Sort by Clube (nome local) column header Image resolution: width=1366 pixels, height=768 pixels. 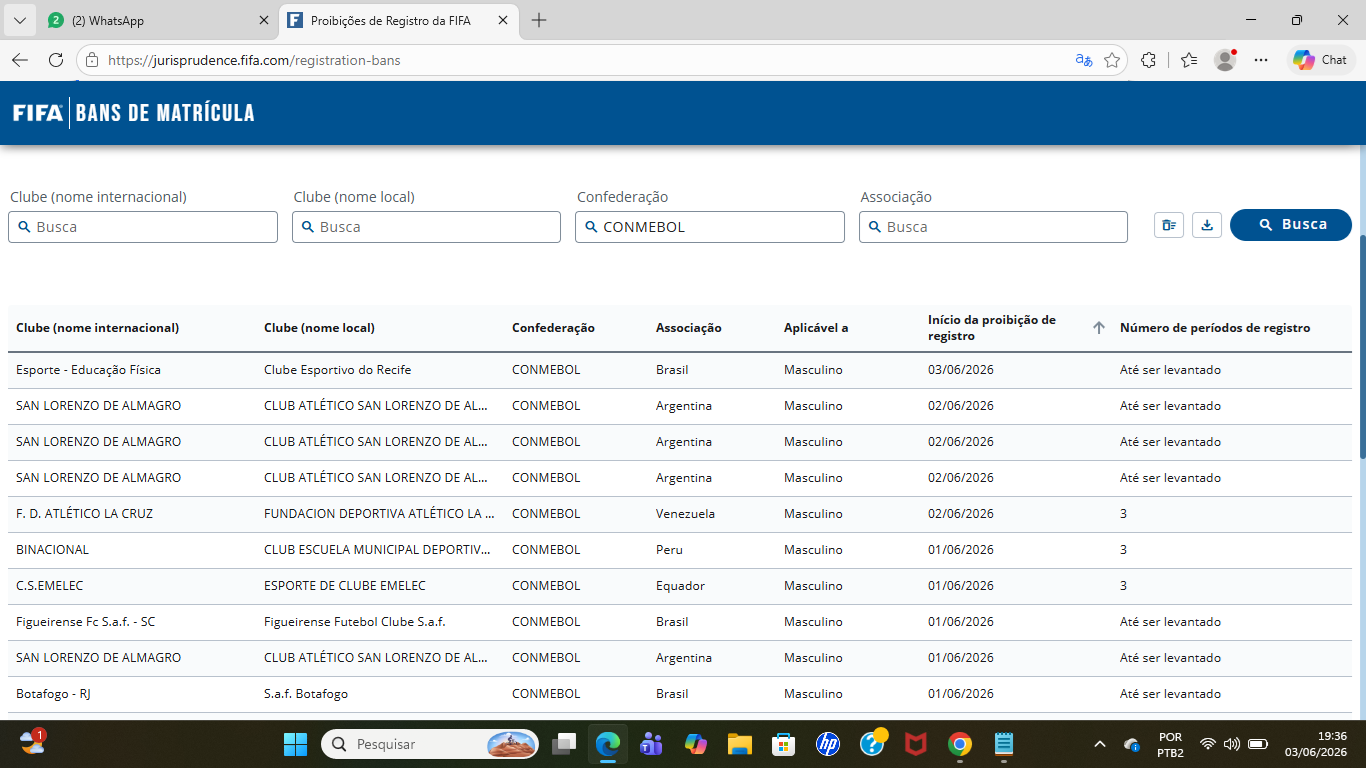(319, 328)
